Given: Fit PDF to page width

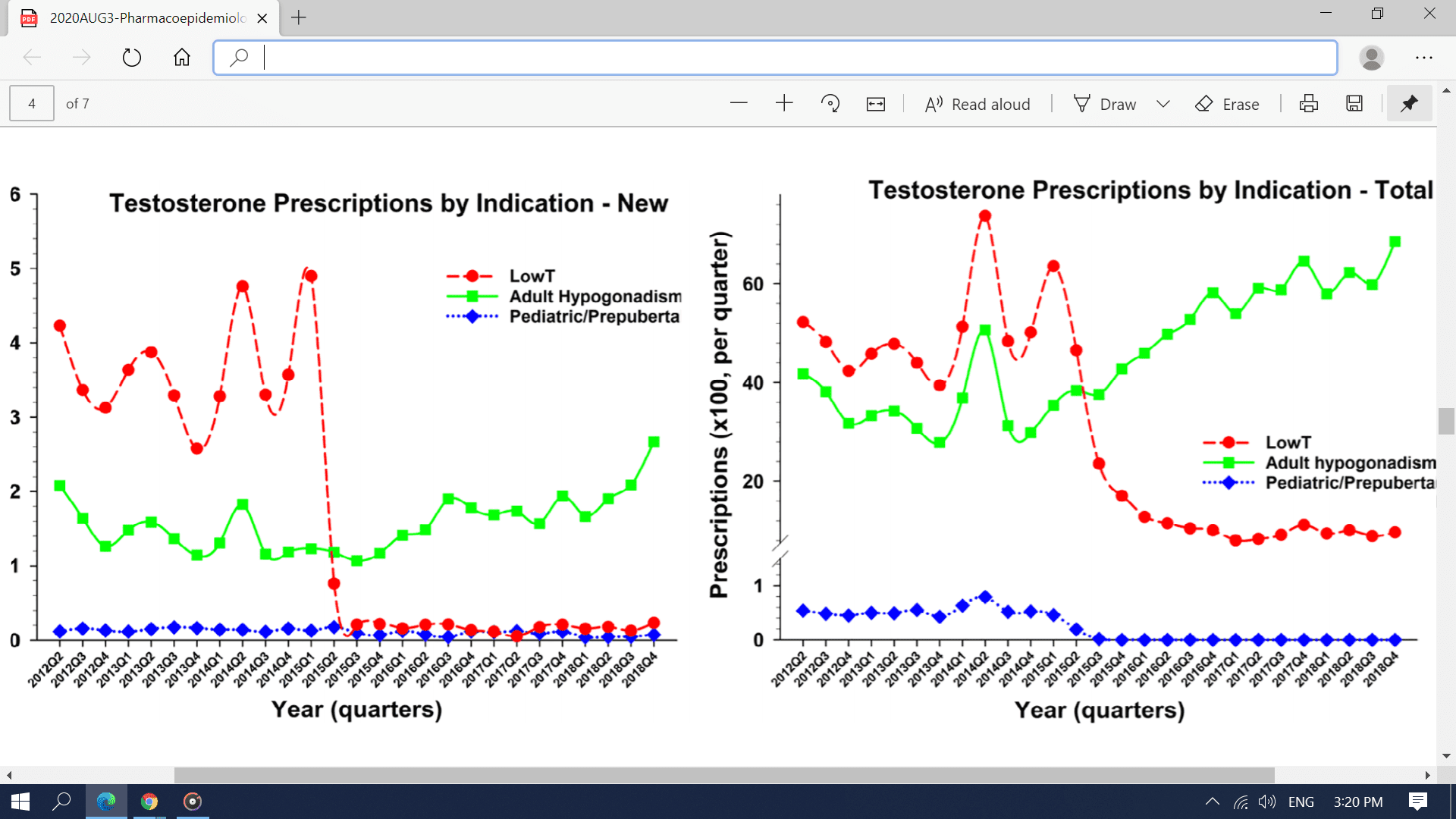Looking at the screenshot, I should point(876,104).
